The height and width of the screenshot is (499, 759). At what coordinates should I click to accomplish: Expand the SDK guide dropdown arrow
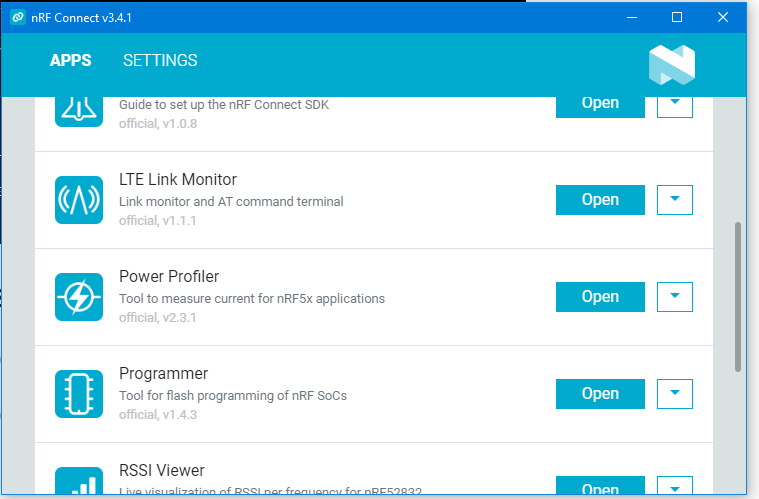pyautogui.click(x=675, y=104)
